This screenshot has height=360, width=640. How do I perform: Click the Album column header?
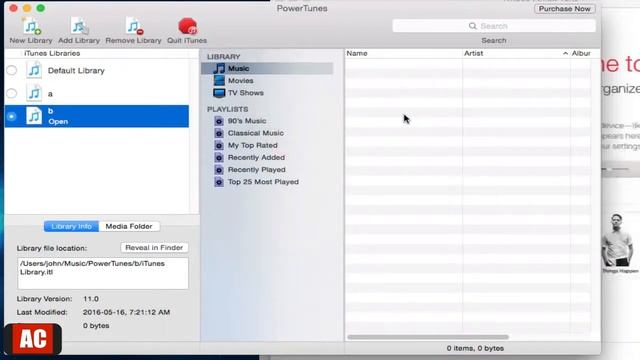coord(582,53)
